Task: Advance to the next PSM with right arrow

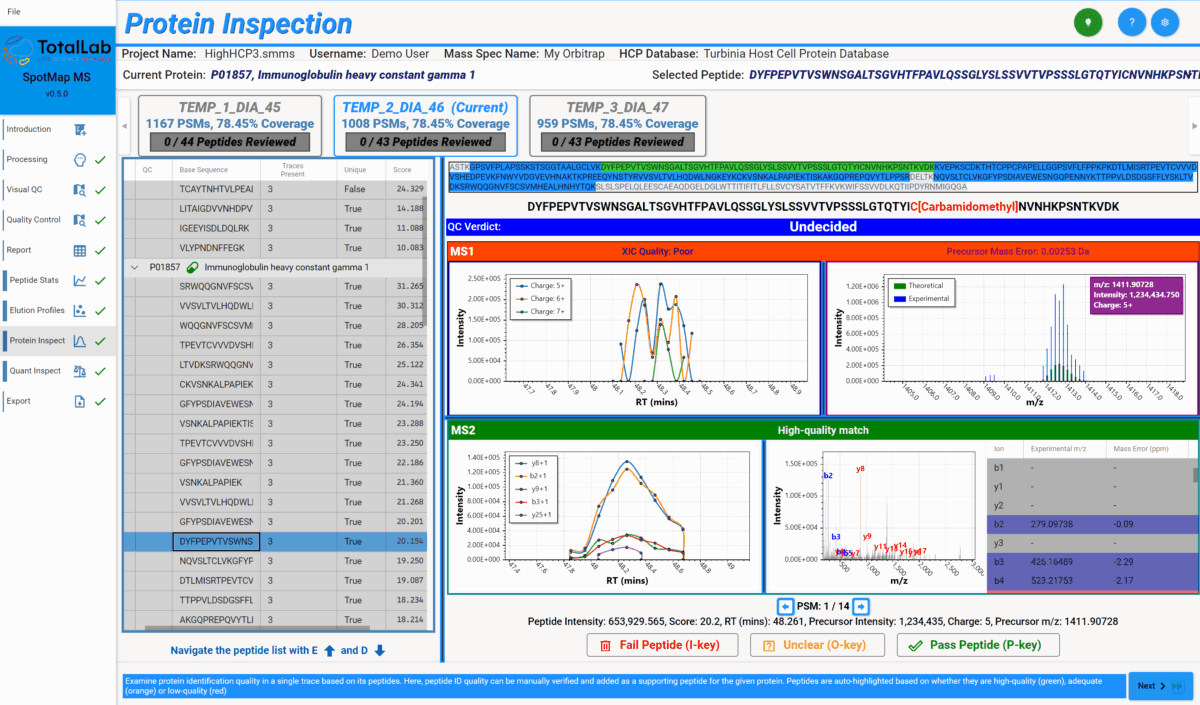Action: (x=861, y=606)
